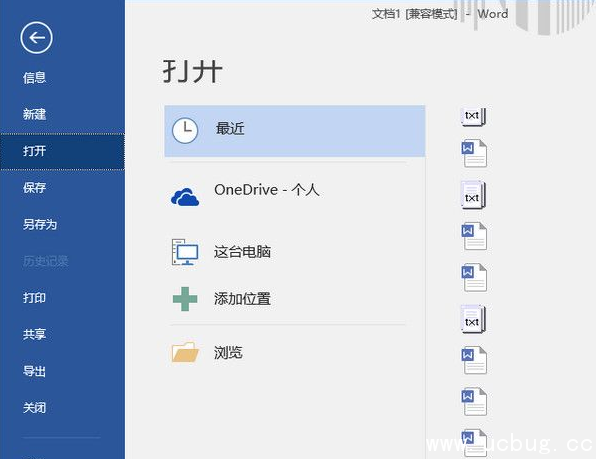Select 关闭 (Close) in the sidebar
The width and height of the screenshot is (596, 459).
pyautogui.click(x=35, y=408)
